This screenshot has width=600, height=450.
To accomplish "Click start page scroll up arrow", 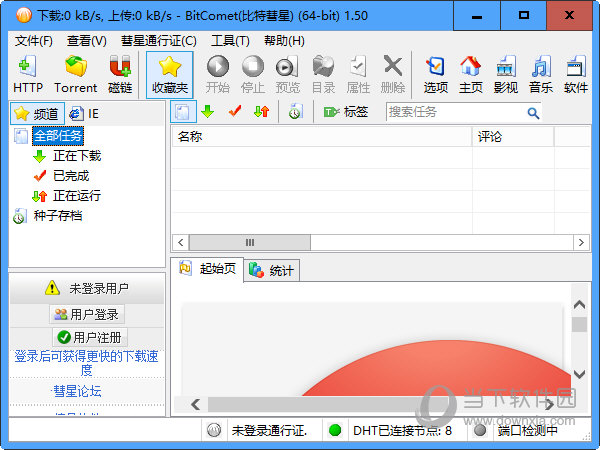I will pos(579,305).
